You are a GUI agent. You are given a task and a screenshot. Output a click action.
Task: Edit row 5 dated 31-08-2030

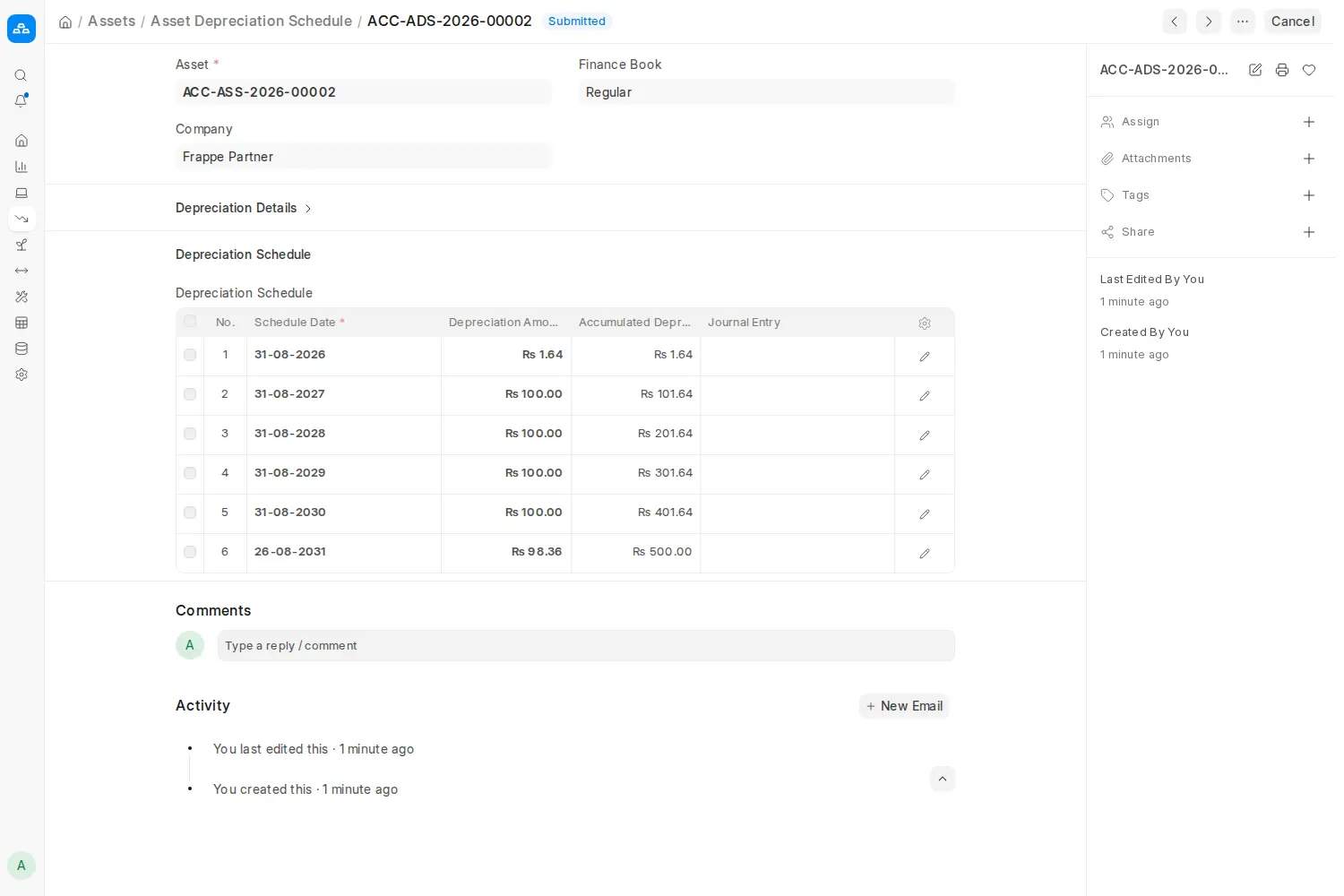click(925, 514)
